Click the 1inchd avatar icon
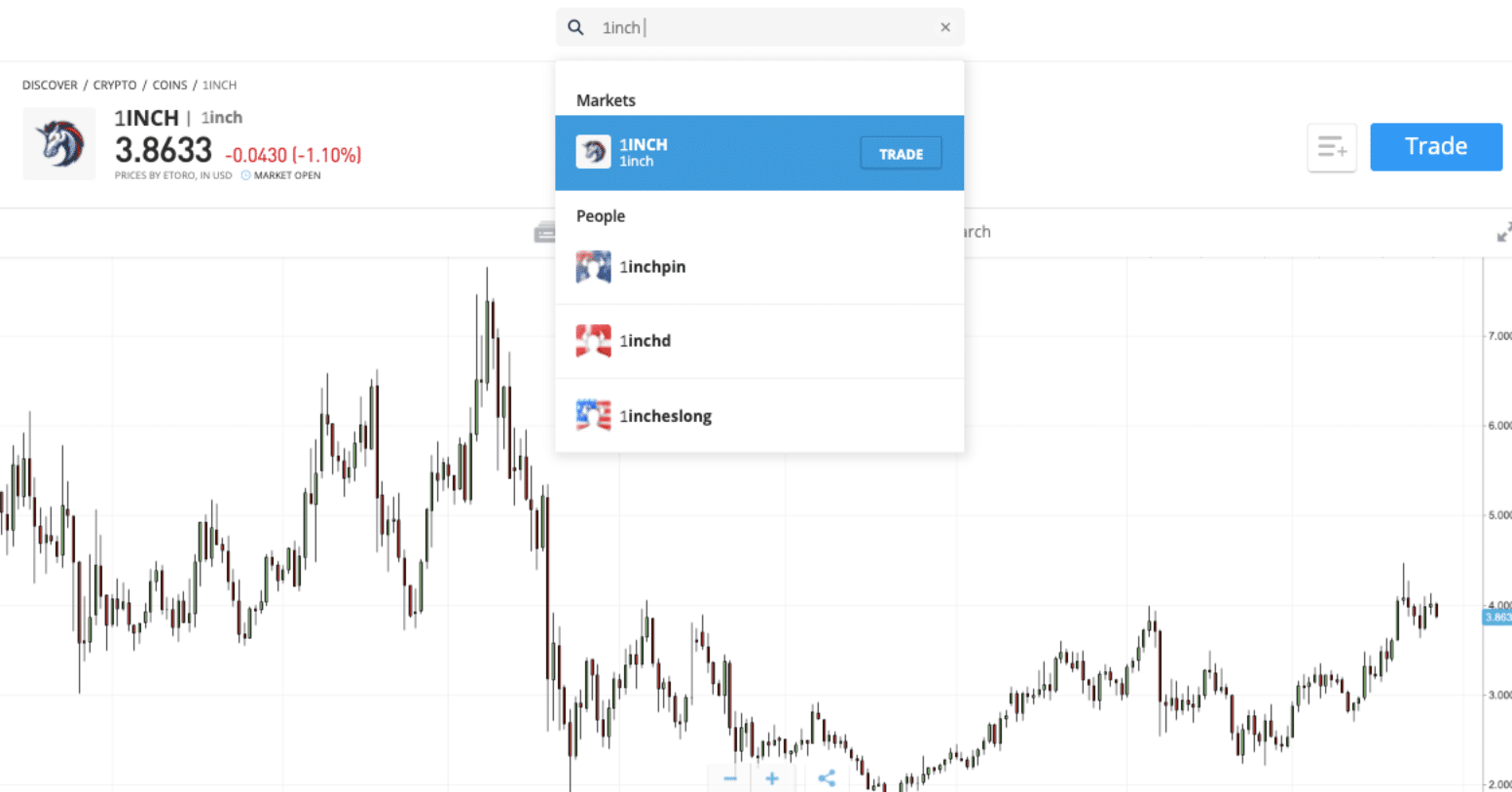 (593, 341)
